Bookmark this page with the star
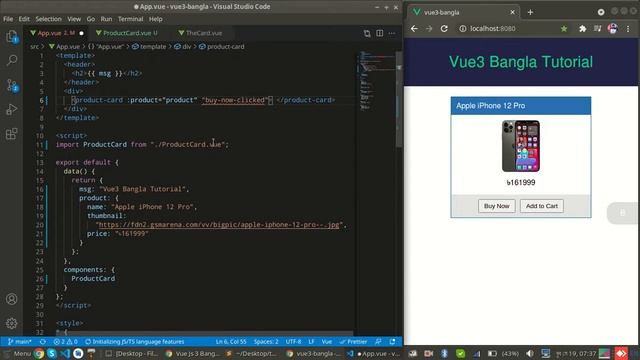Screen dimensions: 640x360 [564, 29]
